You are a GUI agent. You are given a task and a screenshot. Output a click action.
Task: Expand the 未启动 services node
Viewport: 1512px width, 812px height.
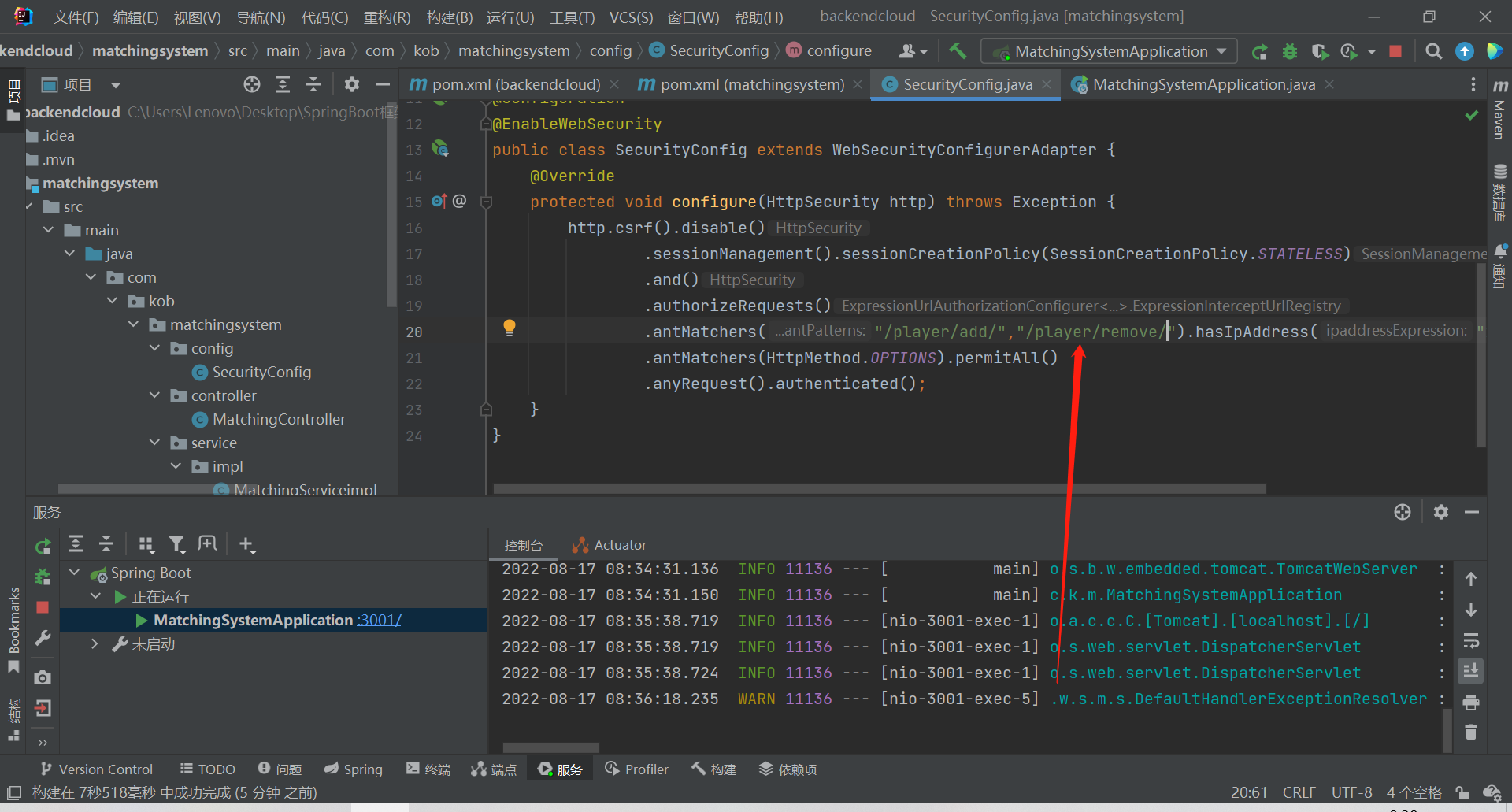point(95,643)
